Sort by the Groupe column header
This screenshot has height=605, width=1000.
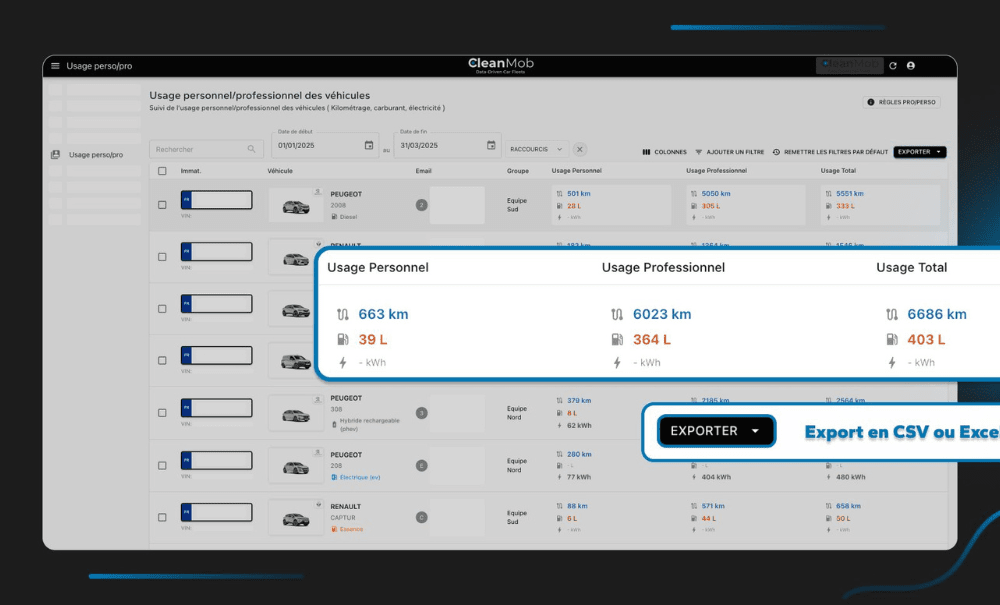pos(517,171)
